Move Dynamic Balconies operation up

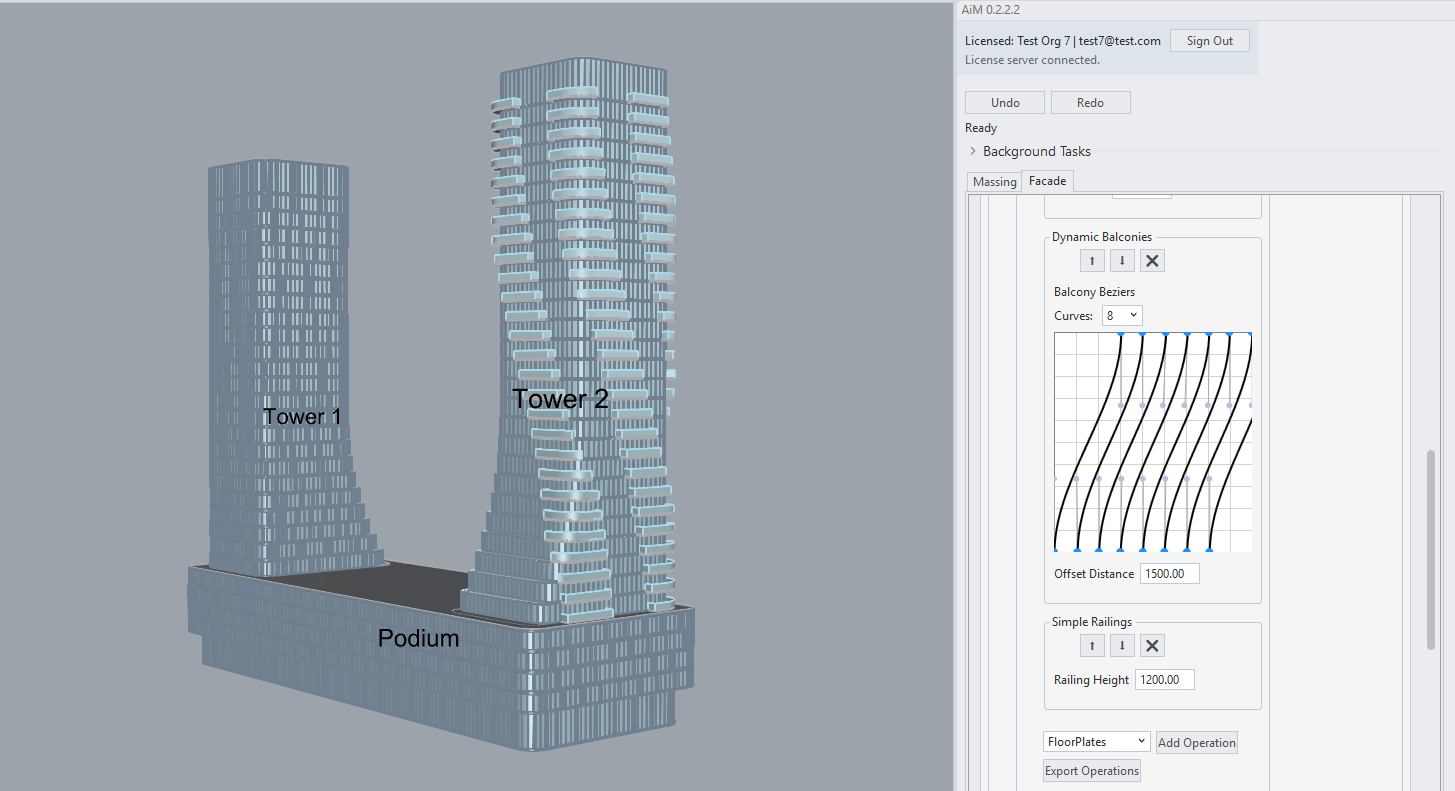[1092, 261]
